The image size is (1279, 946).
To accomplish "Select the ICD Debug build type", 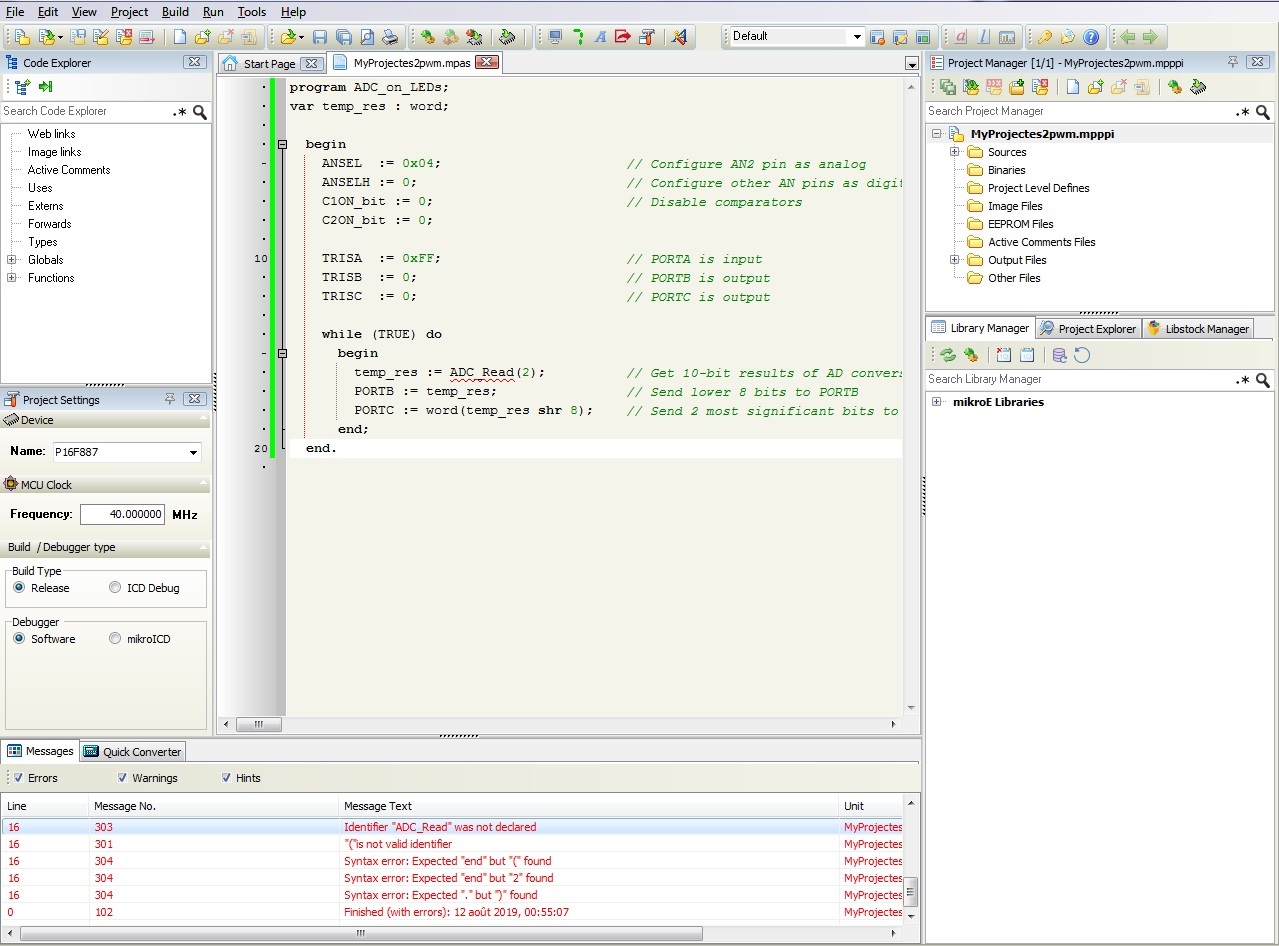I will tap(116, 588).
